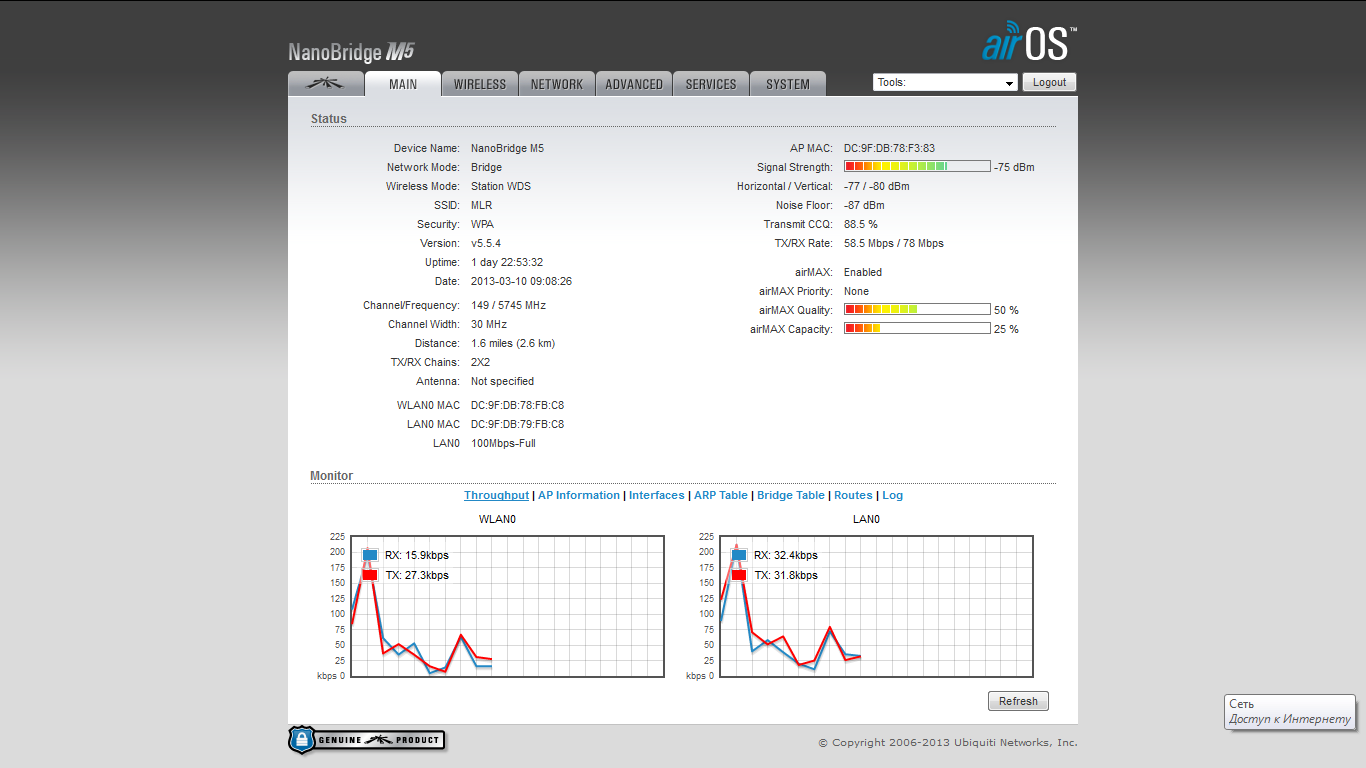
Task: Click the WLAN0 throughput graph
Action: 507,606
